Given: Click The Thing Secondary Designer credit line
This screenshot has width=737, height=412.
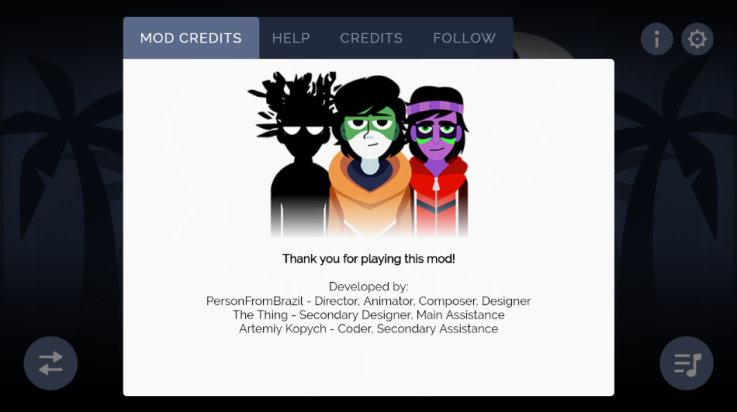Looking at the screenshot, I should 368,315.
